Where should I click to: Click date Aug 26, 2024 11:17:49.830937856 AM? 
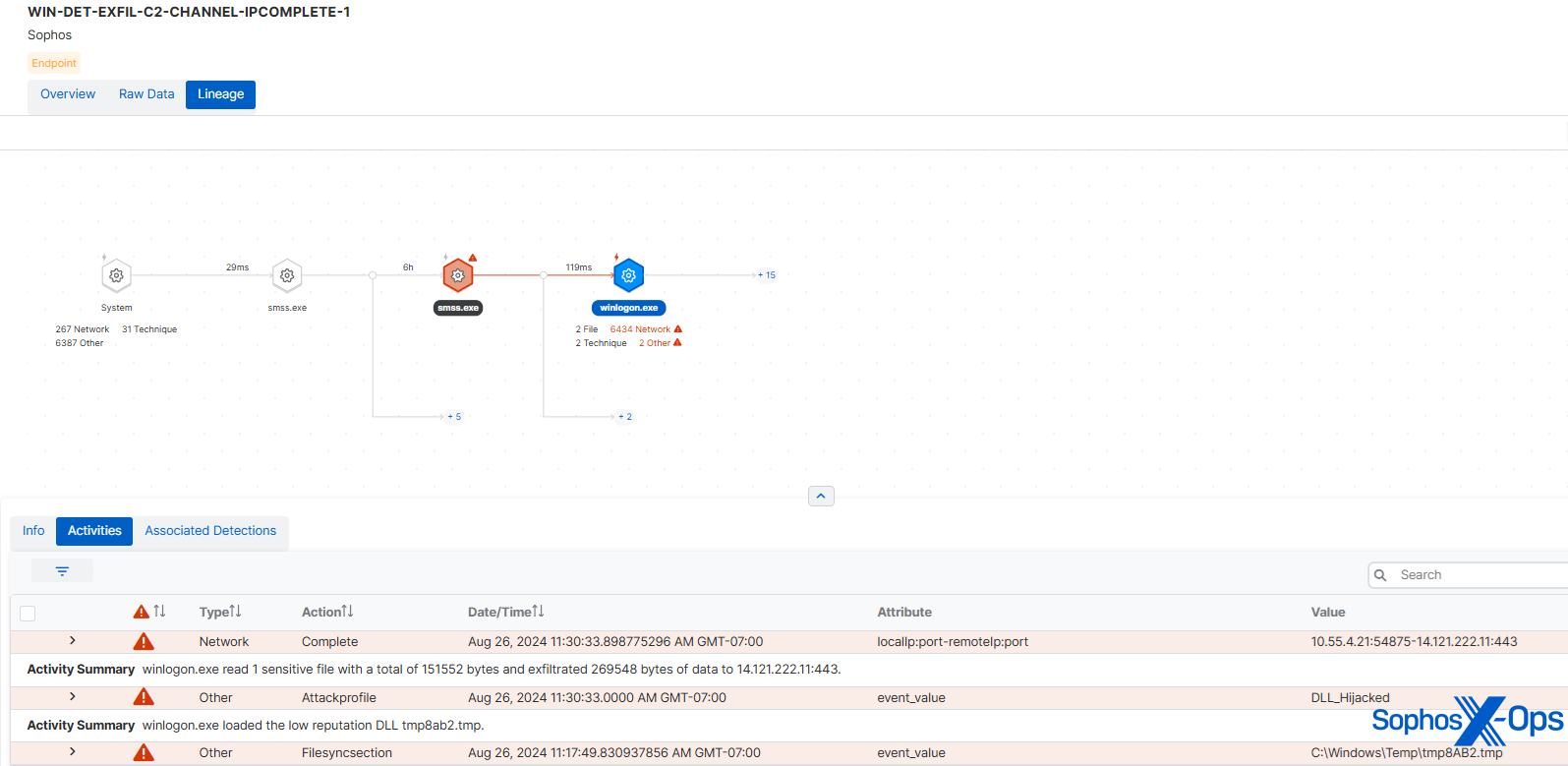(614, 753)
